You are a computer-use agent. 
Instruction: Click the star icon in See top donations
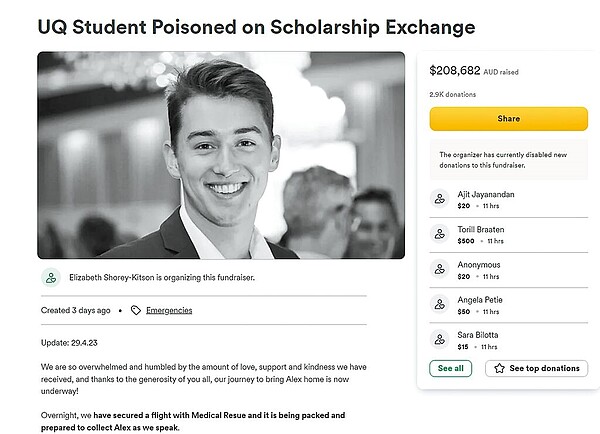click(499, 368)
